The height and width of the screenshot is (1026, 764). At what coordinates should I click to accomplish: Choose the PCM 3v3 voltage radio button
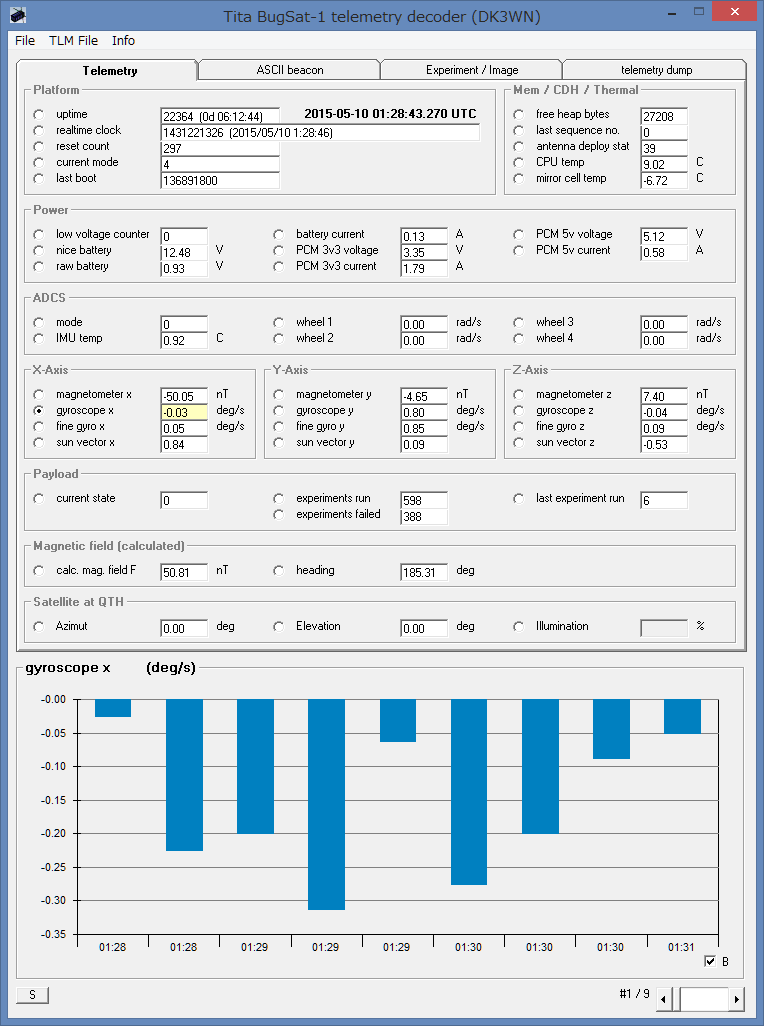tap(279, 251)
